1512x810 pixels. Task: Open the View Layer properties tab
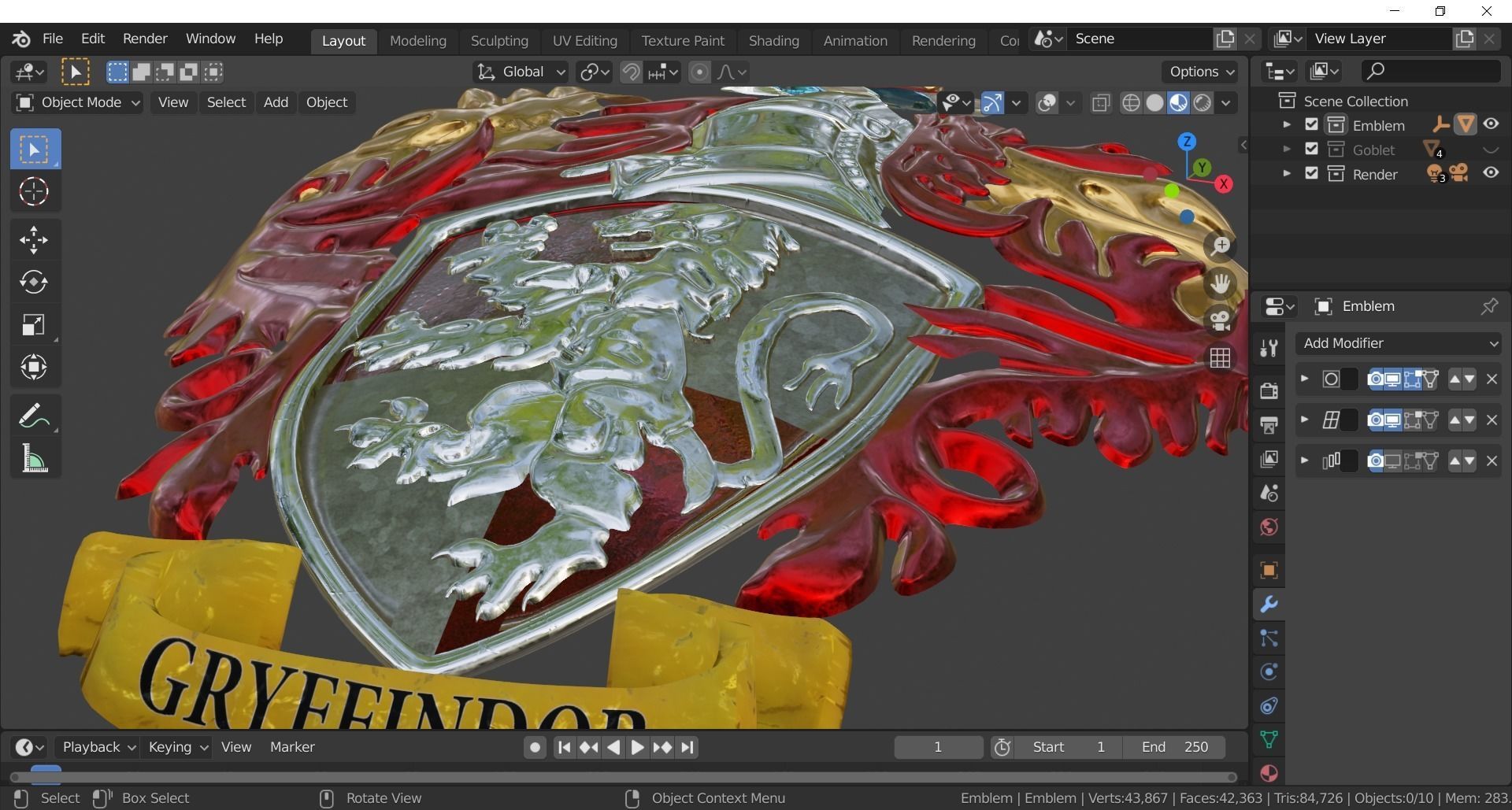tap(1269, 459)
